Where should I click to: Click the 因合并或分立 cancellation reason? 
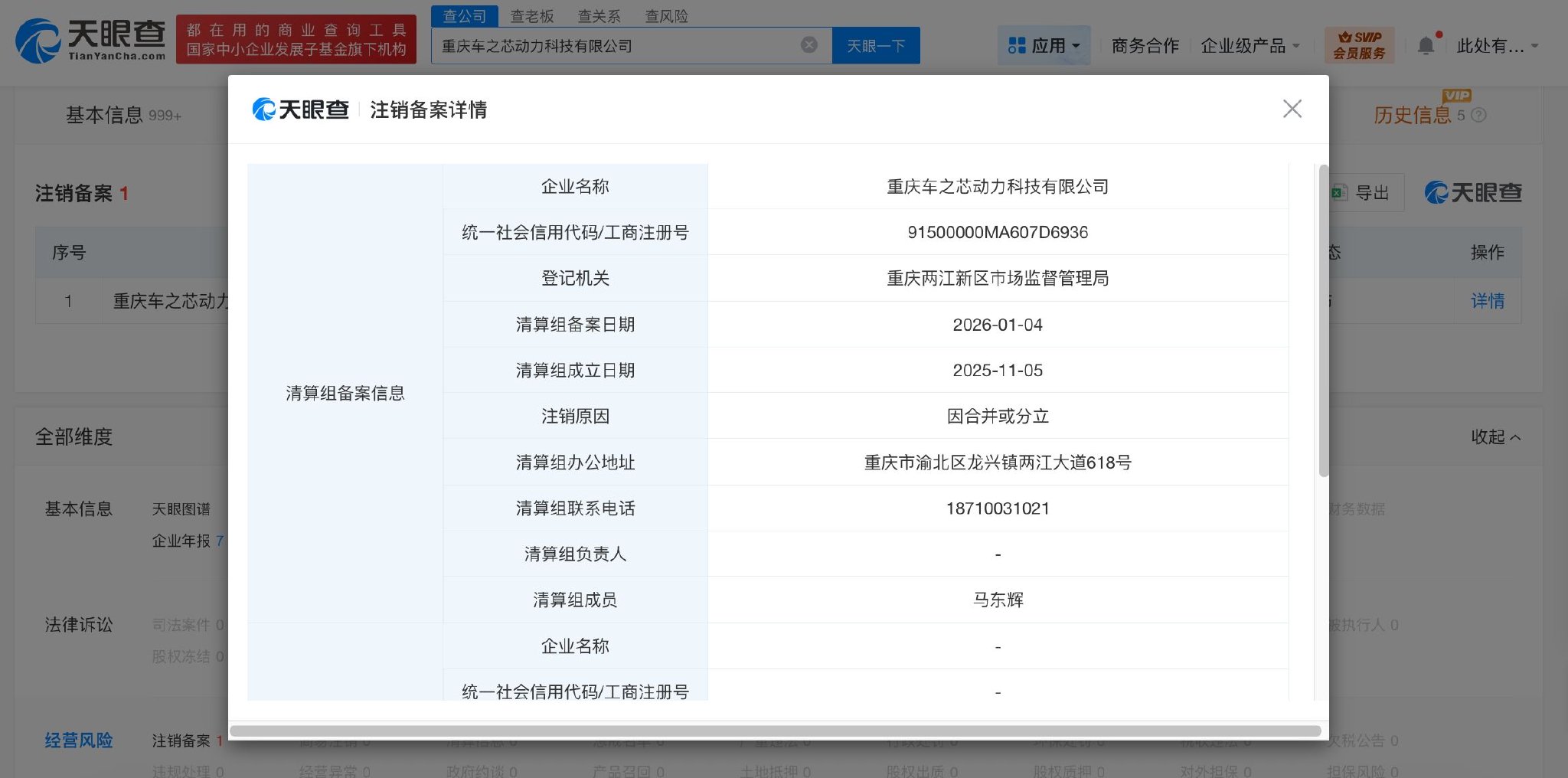pos(998,417)
